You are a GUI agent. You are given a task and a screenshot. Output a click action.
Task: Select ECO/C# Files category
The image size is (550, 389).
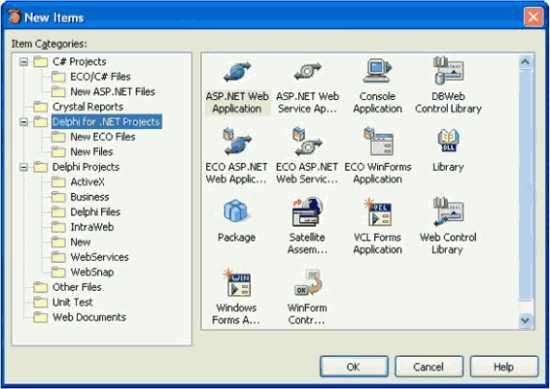coord(100,76)
